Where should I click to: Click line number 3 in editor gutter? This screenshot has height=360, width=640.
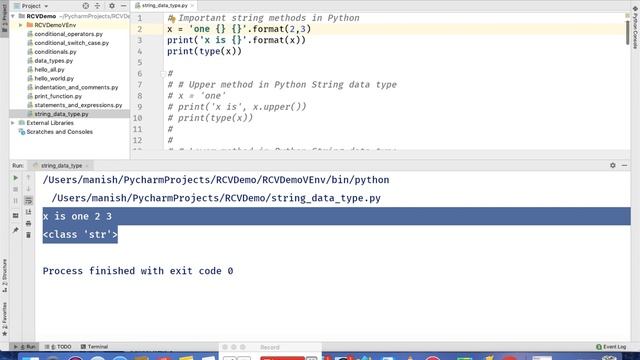[x=140, y=40]
